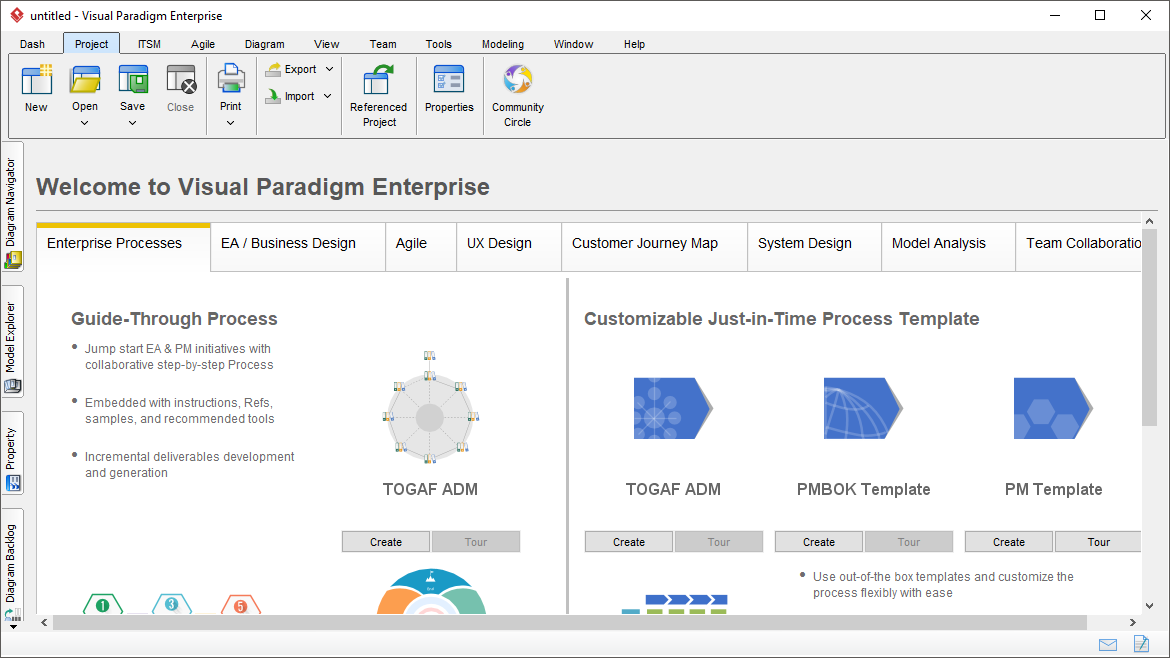
Task: Expand the Export dropdown arrow
Action: point(329,69)
